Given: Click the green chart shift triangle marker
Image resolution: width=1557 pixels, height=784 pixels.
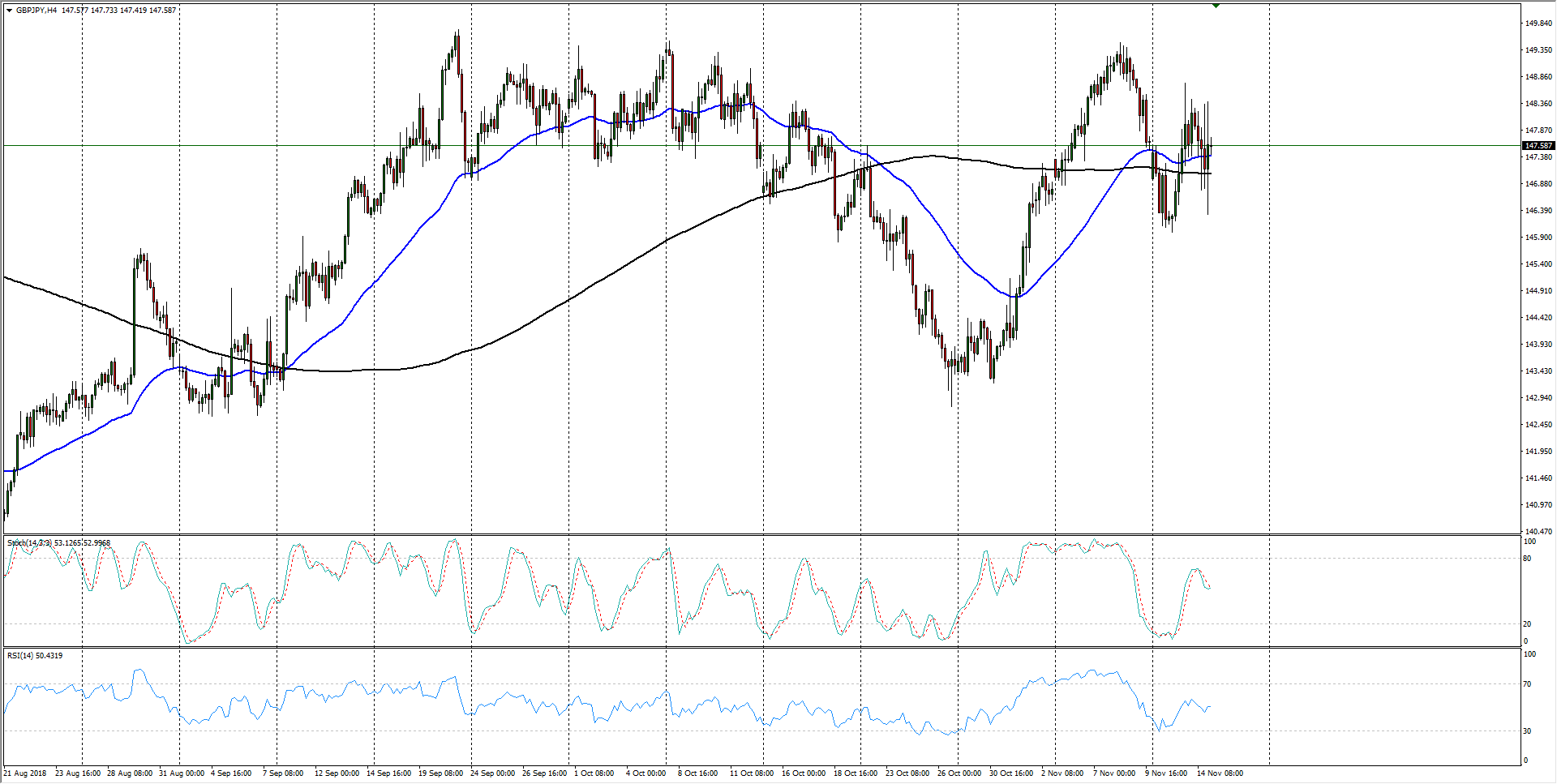Looking at the screenshot, I should click(x=1216, y=6).
